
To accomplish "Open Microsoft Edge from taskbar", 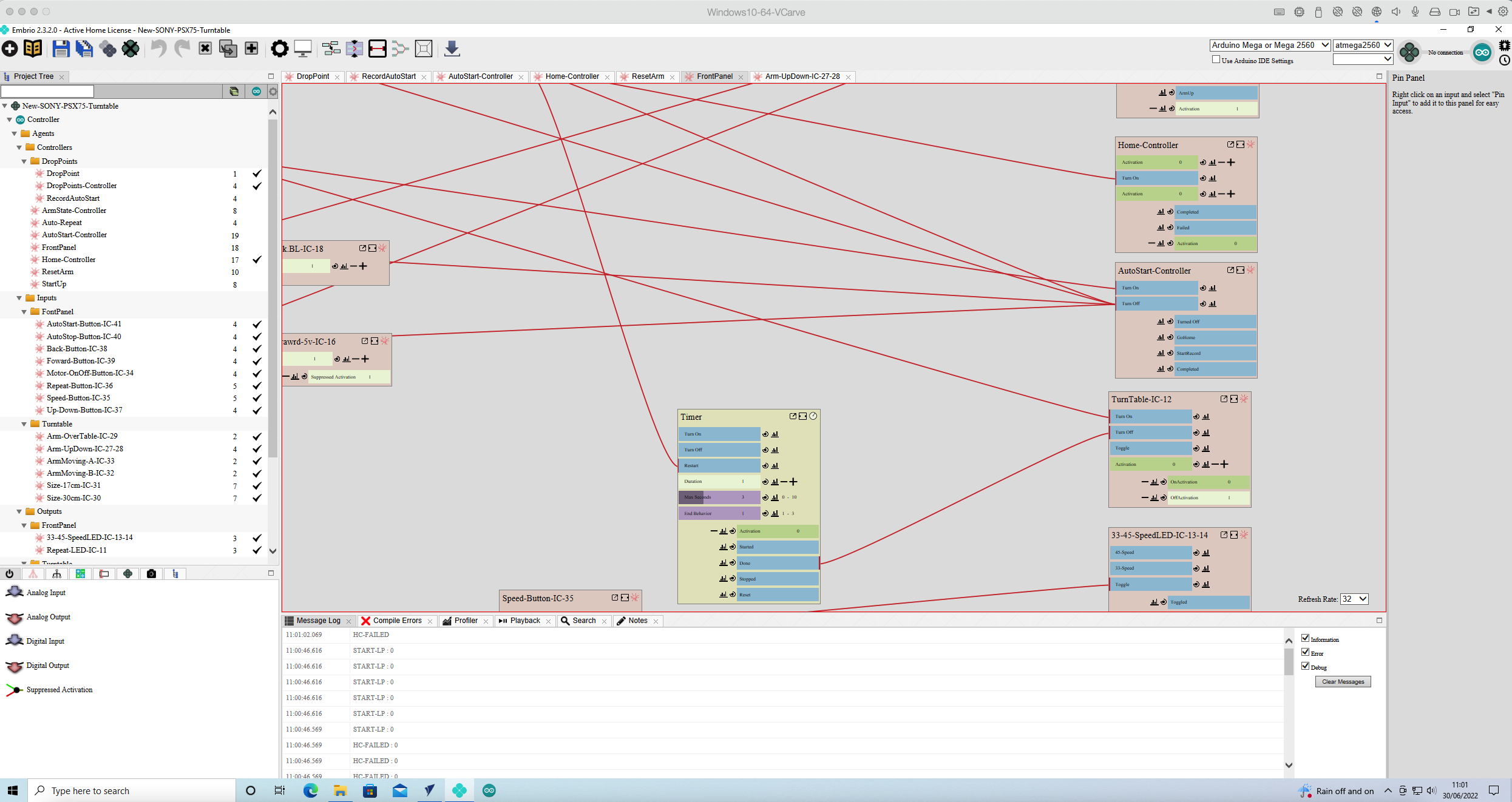I will coord(310,790).
